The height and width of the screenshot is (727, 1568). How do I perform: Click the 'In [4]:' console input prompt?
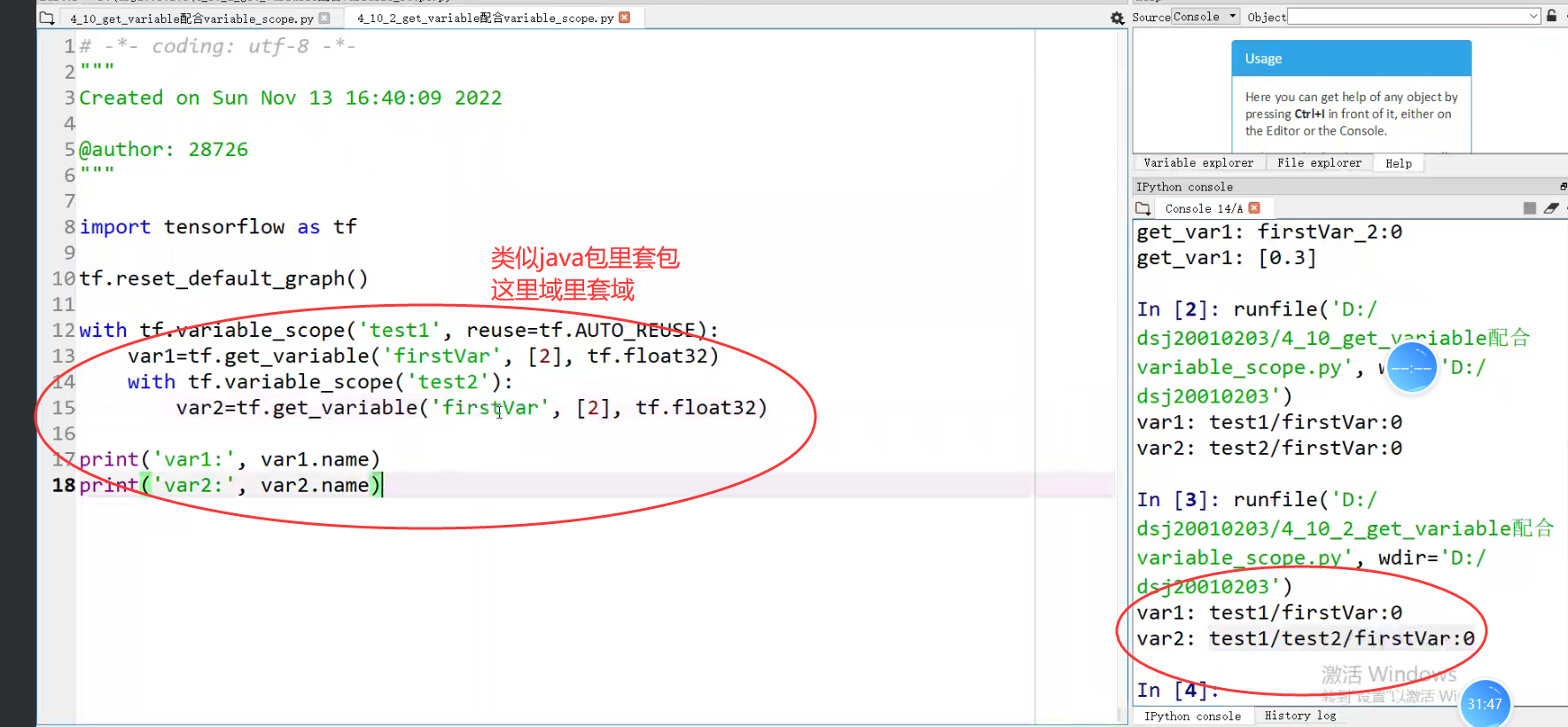tap(1178, 690)
